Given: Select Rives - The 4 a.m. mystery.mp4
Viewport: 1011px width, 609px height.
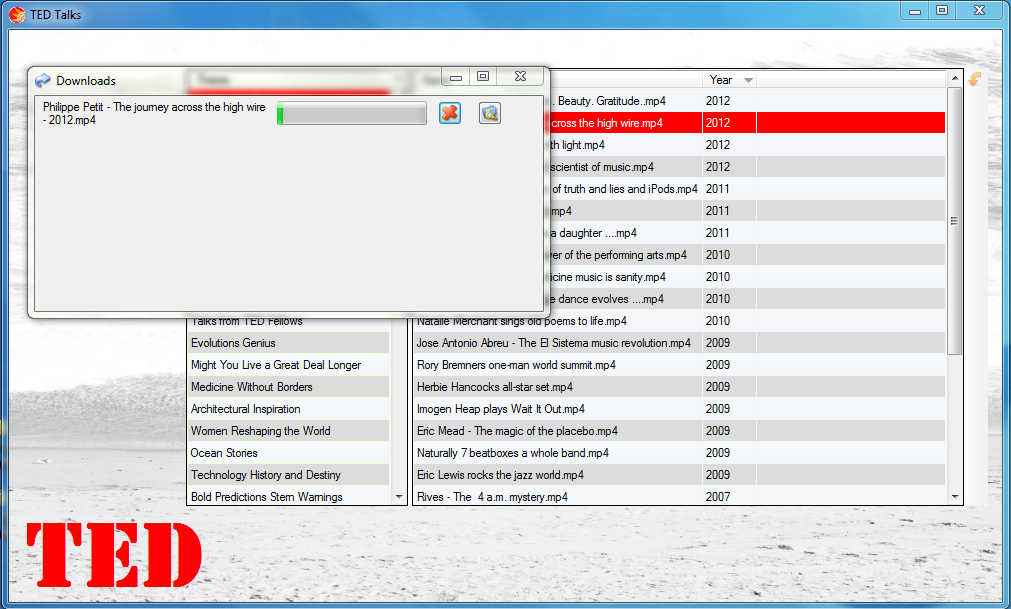Looking at the screenshot, I should point(680,497).
